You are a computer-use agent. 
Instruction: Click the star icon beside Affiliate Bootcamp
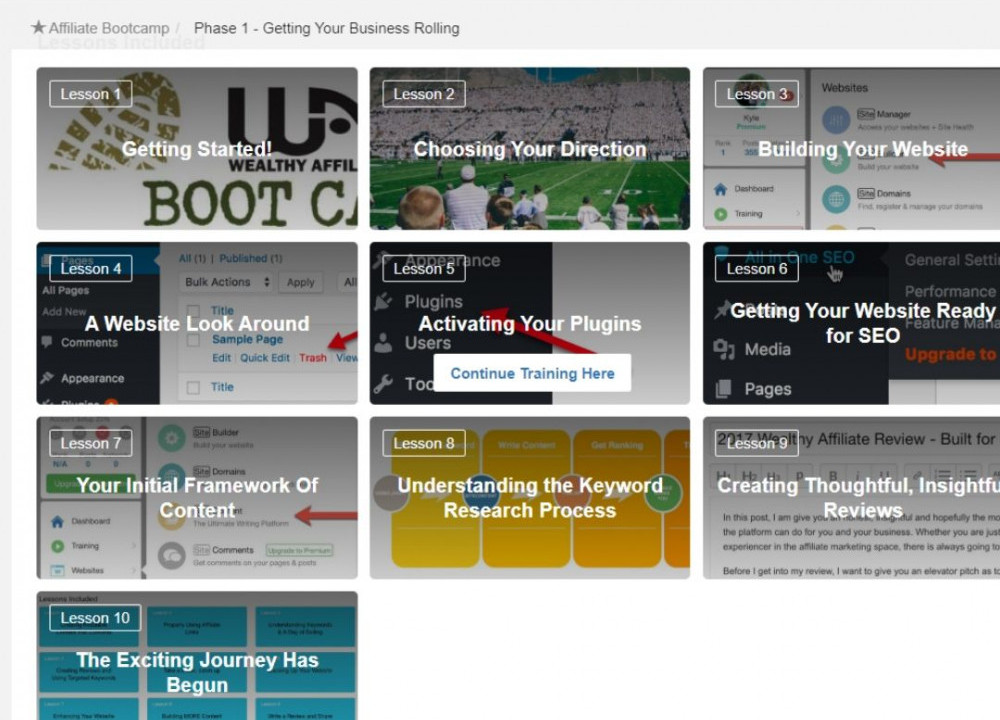click(38, 27)
